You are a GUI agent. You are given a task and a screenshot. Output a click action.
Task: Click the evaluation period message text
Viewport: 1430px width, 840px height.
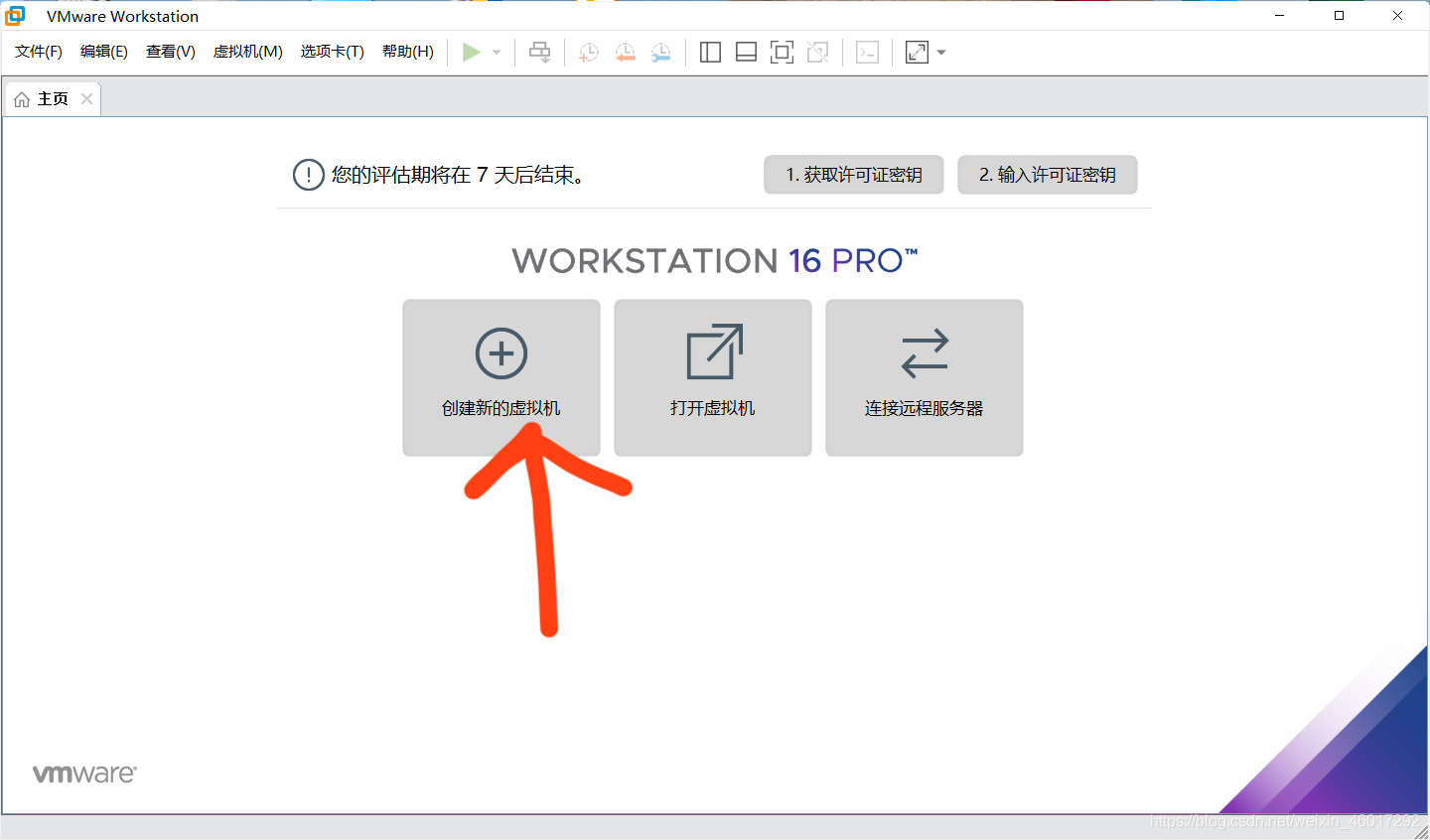461,175
